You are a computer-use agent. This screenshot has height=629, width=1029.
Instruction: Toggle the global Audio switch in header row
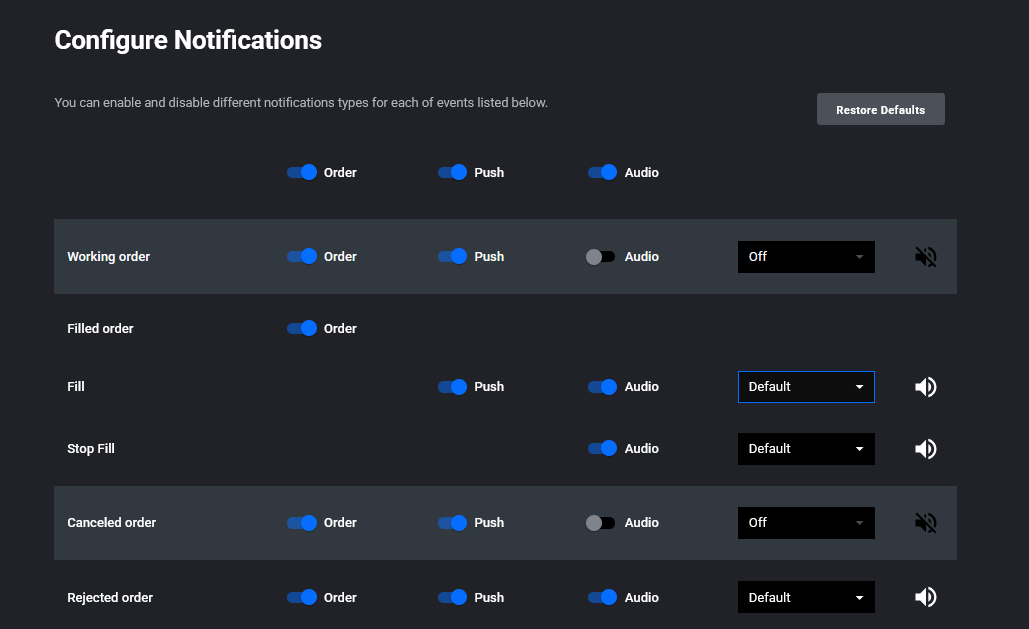[x=602, y=172]
